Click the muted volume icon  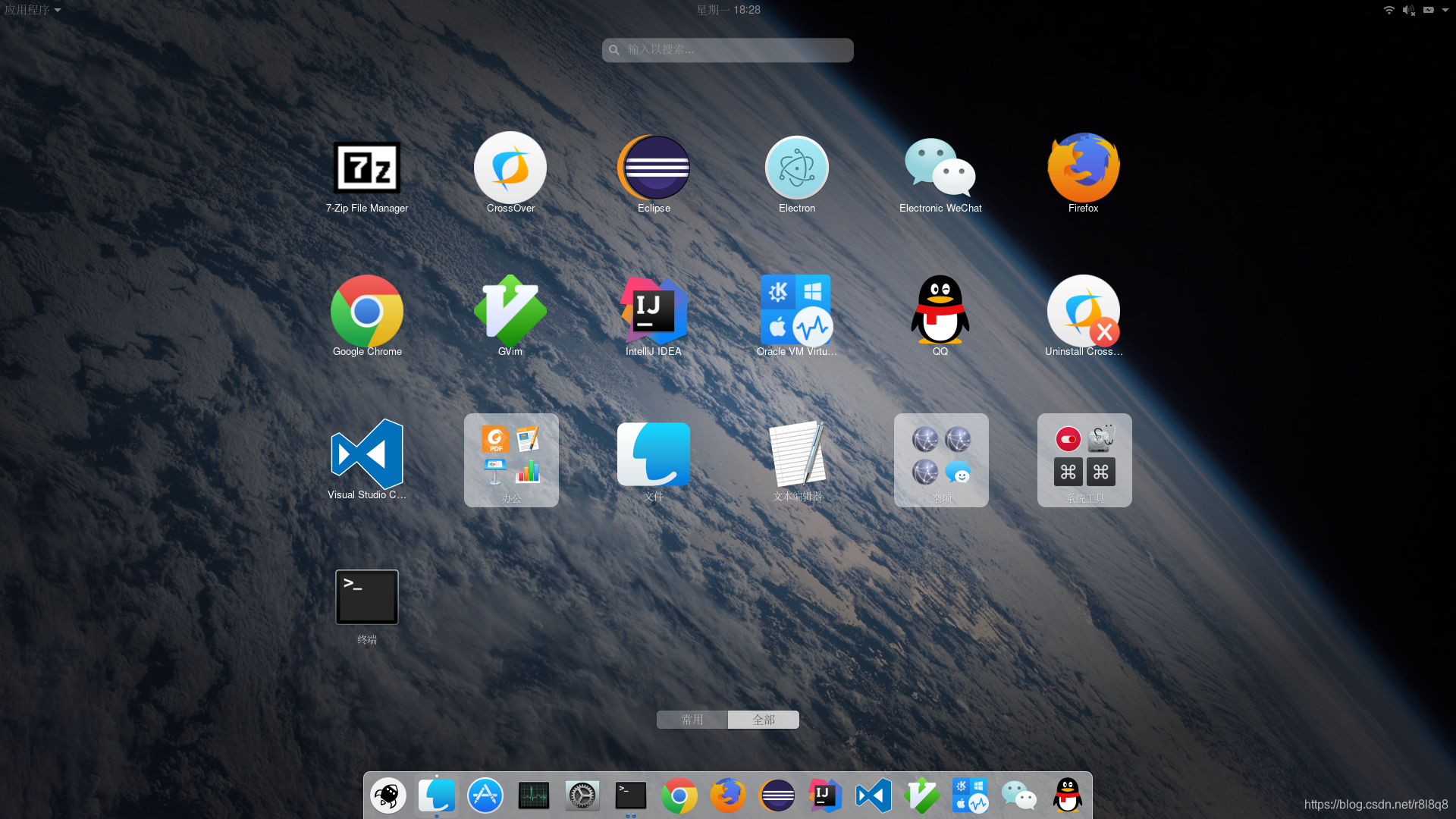tap(1408, 10)
